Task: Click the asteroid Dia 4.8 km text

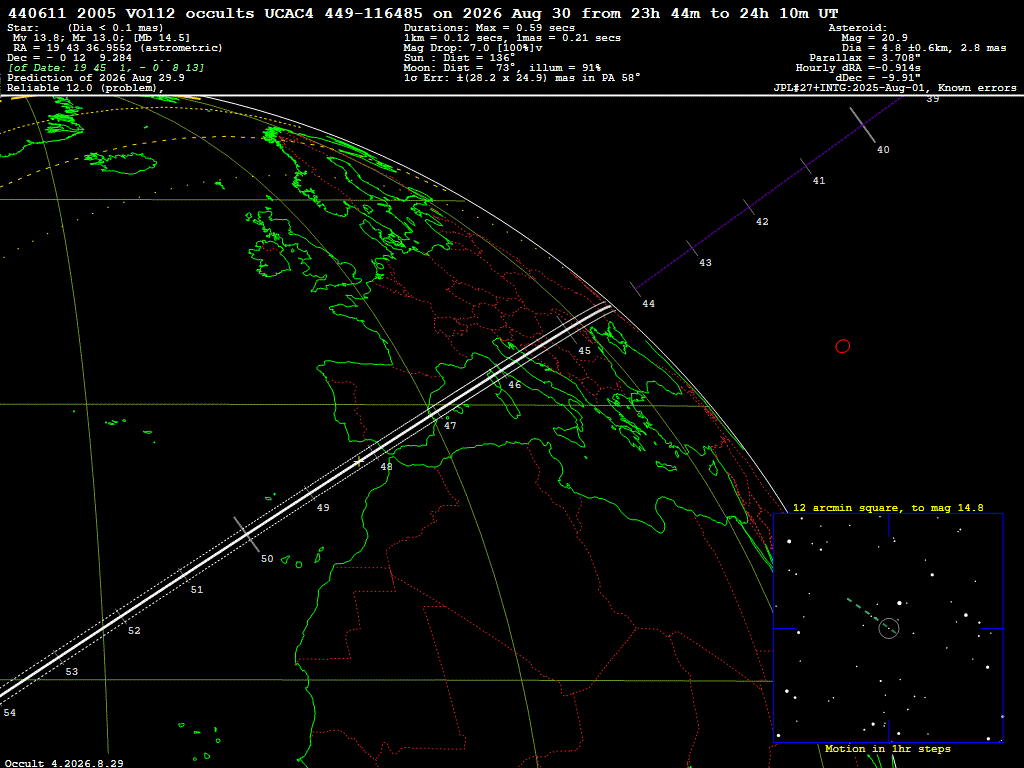Action: coord(923,48)
